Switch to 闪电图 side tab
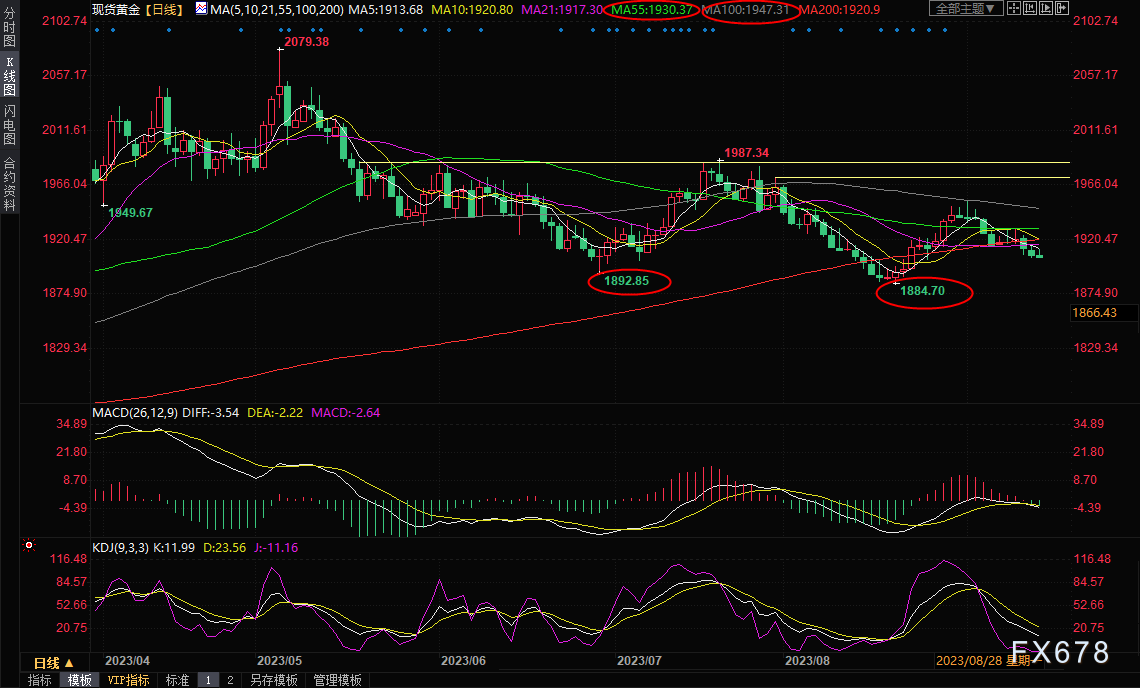Viewport: 1140px width, 688px height. tap(9, 124)
